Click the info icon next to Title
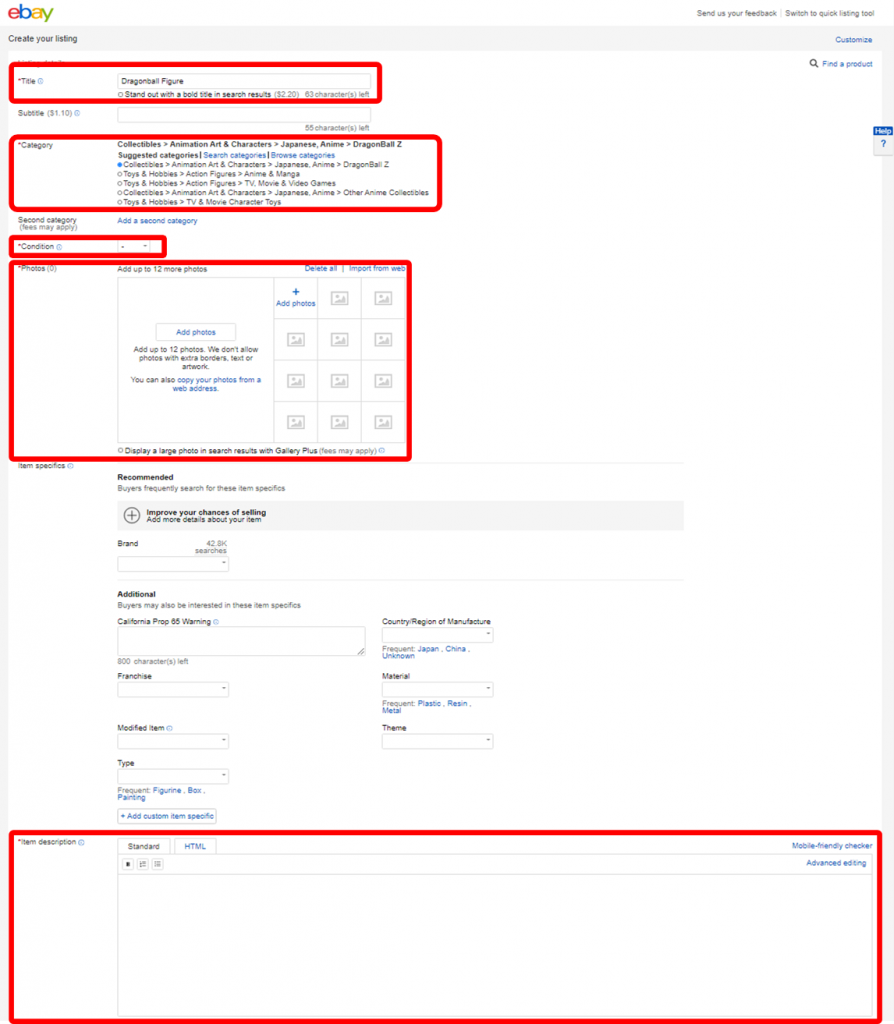Screen dimensions: 894x1024 [x=40, y=82]
